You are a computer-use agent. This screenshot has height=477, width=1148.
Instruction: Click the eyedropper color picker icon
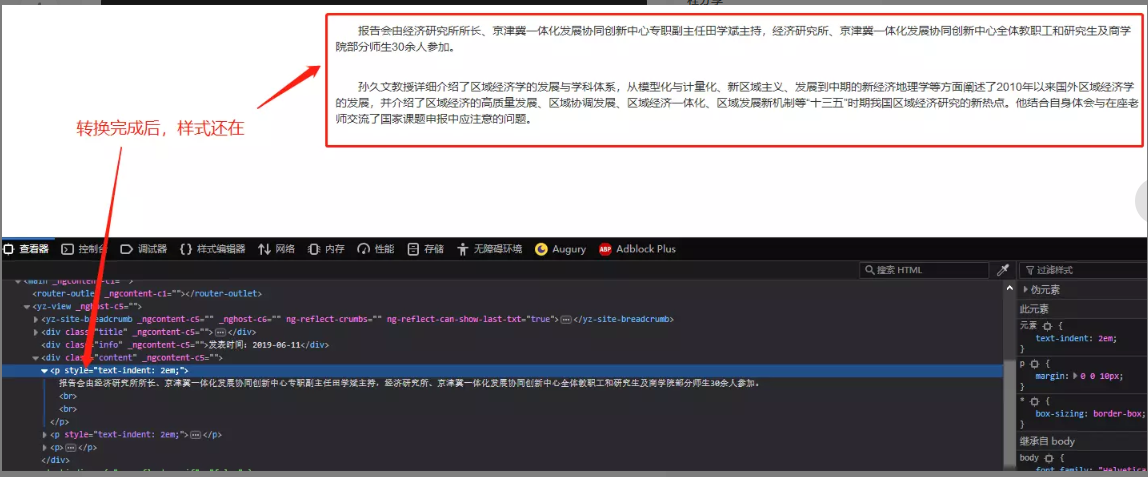(1003, 270)
